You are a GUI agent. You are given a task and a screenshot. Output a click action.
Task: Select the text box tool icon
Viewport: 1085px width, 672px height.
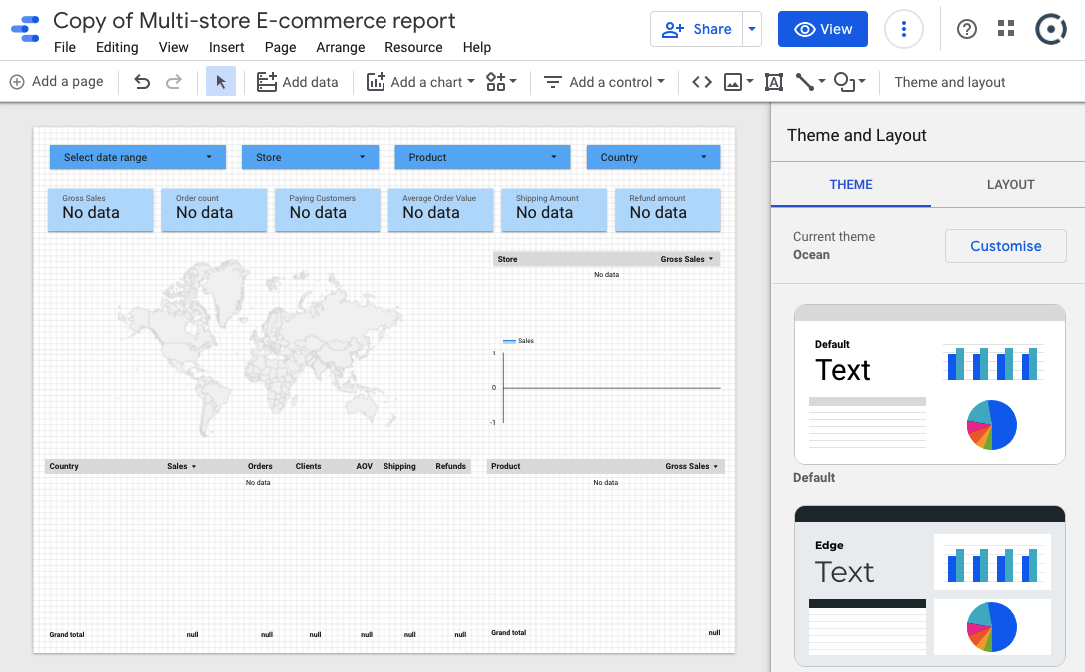click(x=774, y=82)
